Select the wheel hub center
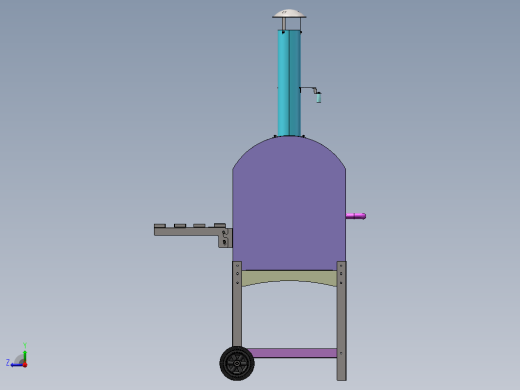The image size is (520, 390). pos(237,363)
